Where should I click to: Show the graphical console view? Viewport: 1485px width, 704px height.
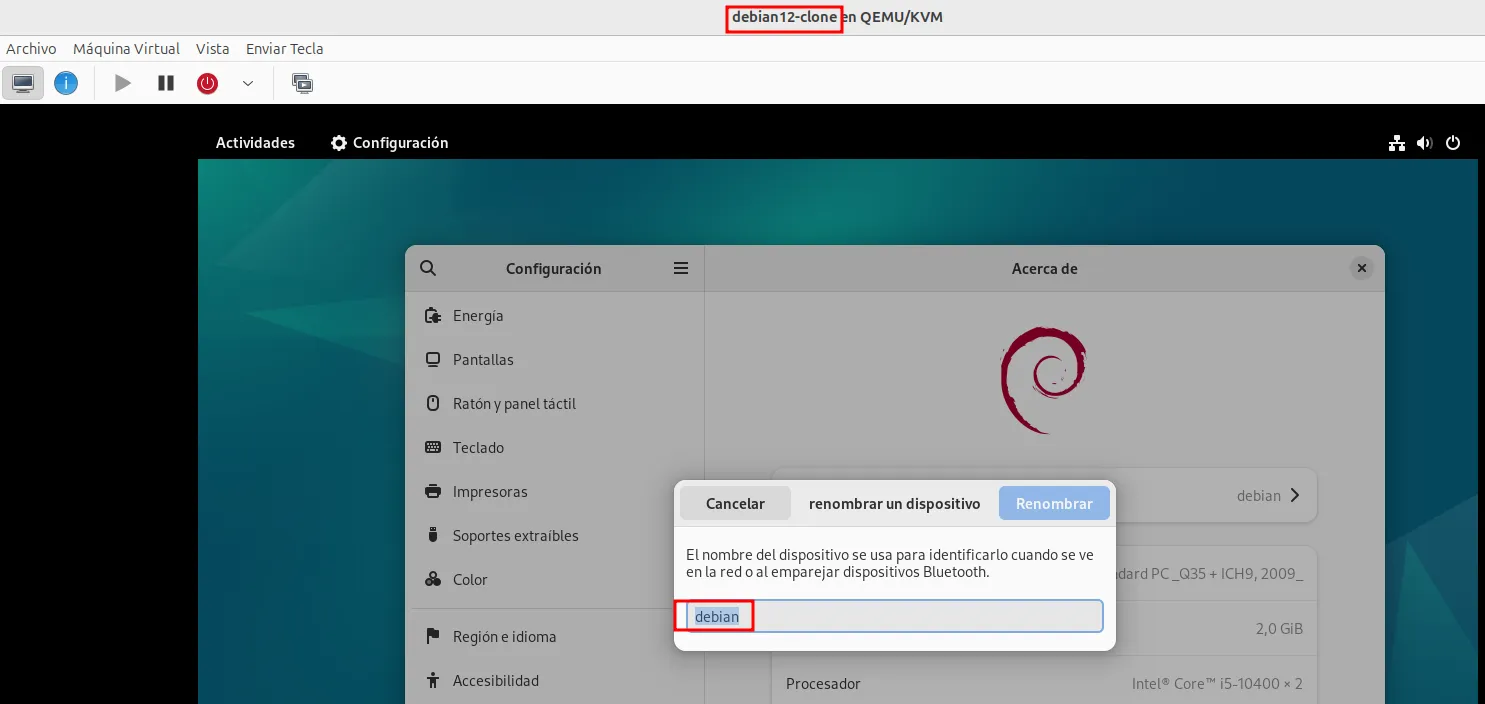[23, 83]
